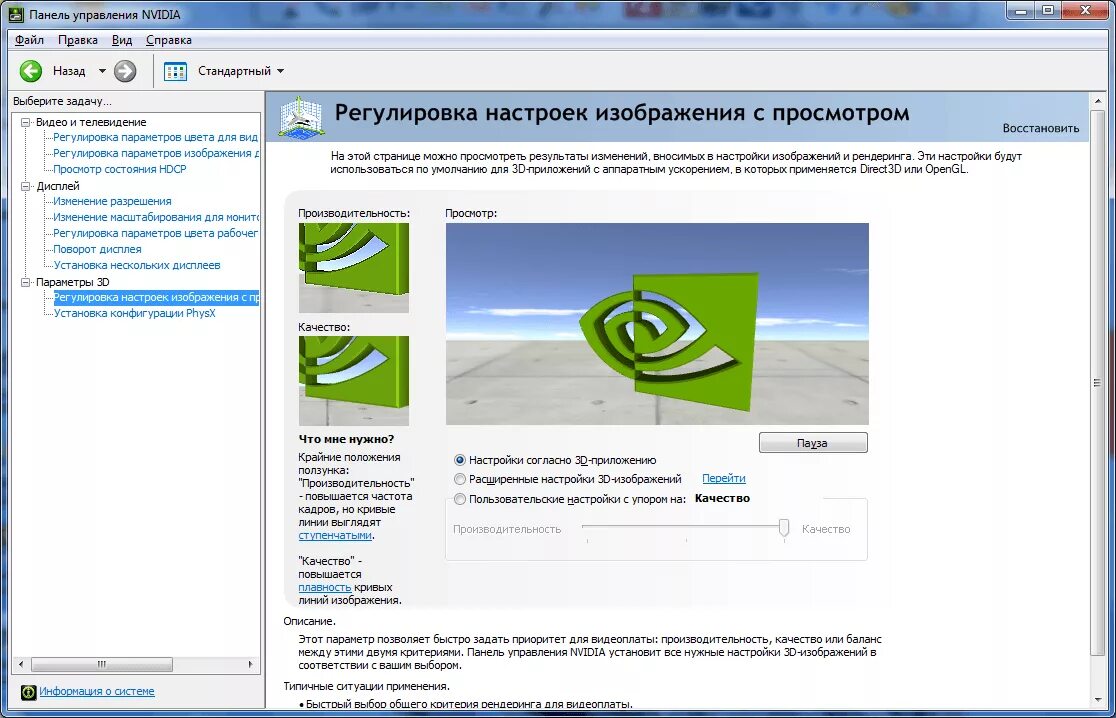Click the large 3D preview image
This screenshot has height=718, width=1116.
tap(657, 324)
